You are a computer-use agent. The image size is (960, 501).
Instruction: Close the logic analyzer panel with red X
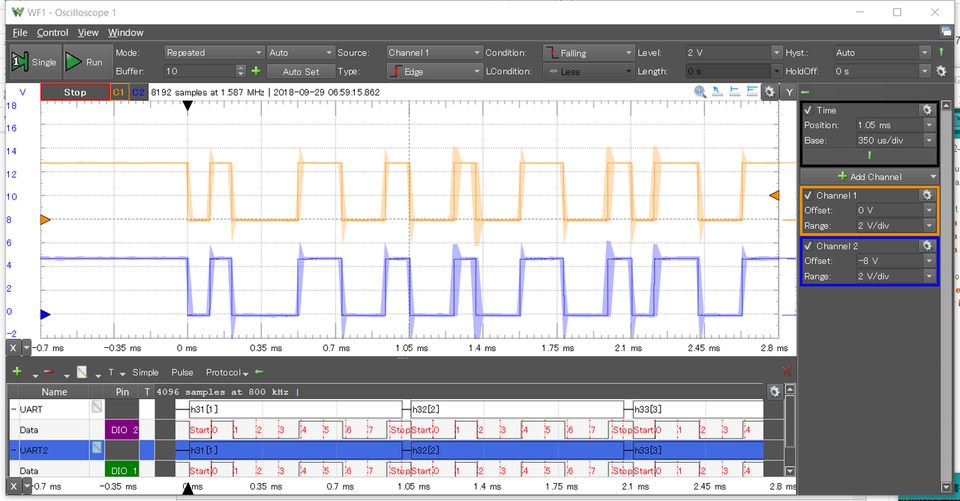(786, 371)
